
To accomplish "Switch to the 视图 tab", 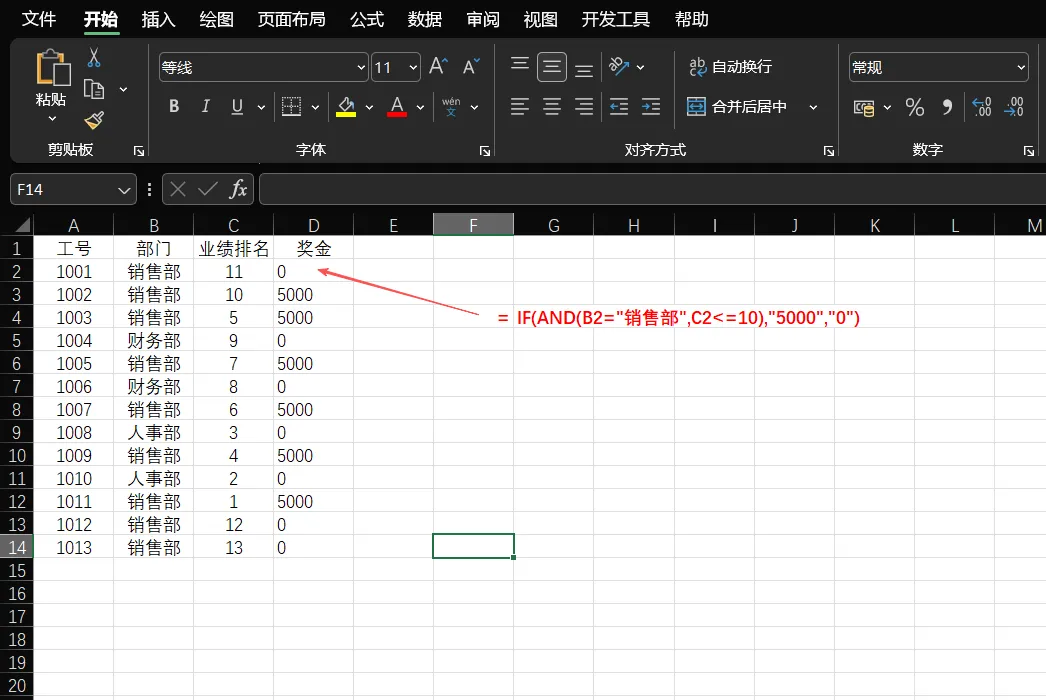I will [x=540, y=19].
